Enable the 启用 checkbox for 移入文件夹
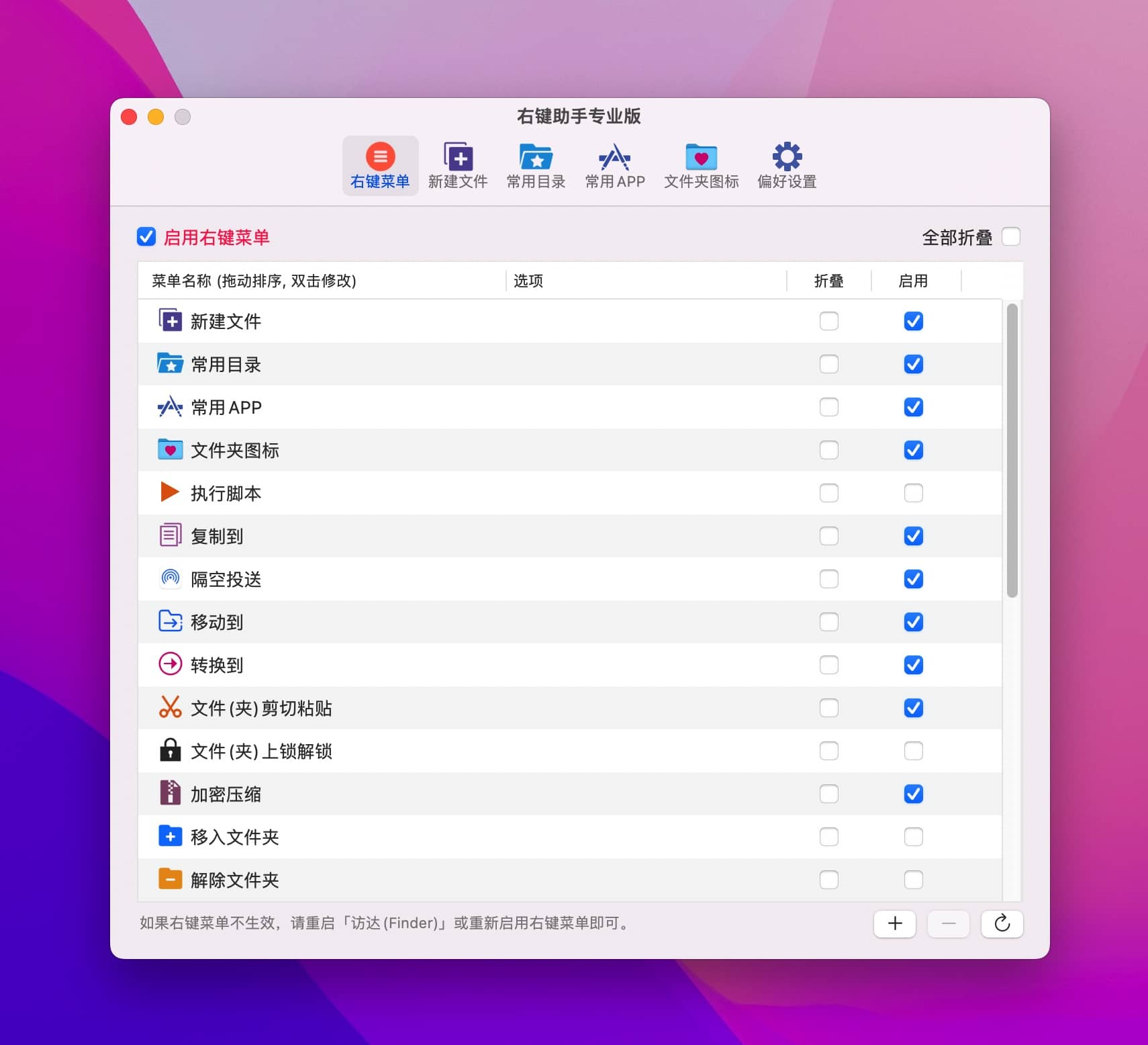Image resolution: width=1148 pixels, height=1045 pixels. (913, 837)
